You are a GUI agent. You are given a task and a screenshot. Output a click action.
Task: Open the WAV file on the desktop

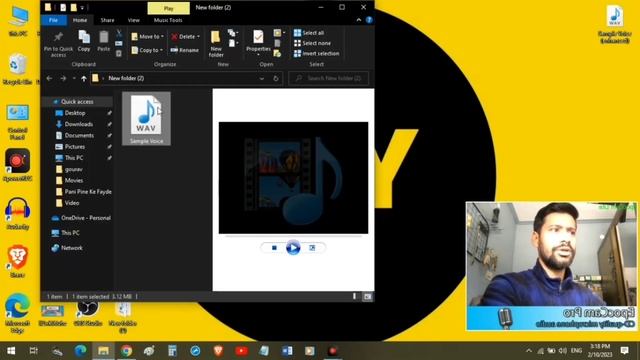615,24
